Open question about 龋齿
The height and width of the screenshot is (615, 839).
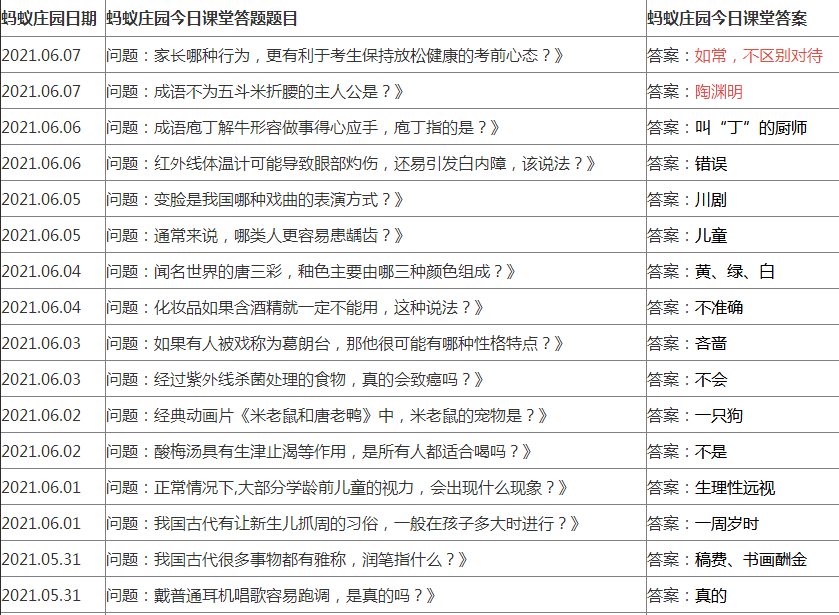tap(255, 235)
